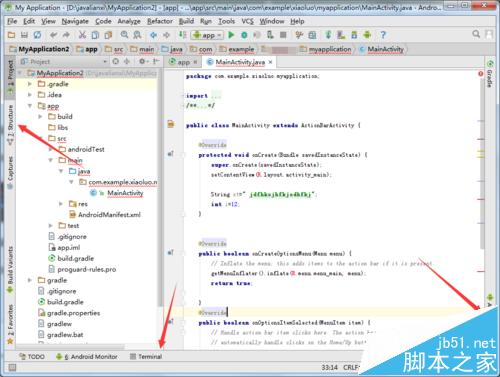Click the Search Everywhere magnifier icon
The image size is (500, 377).
476,34
